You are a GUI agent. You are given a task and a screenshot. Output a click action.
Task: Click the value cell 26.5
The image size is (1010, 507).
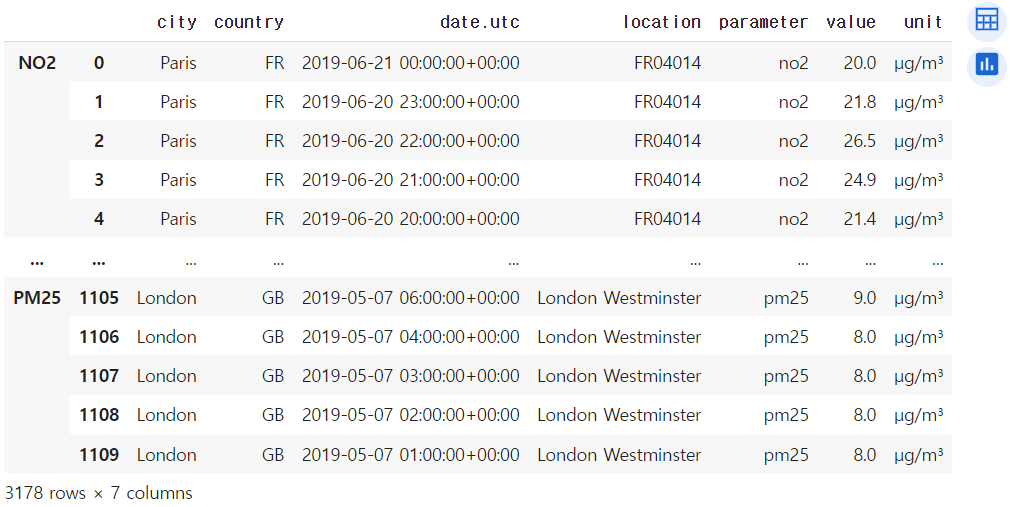860,141
